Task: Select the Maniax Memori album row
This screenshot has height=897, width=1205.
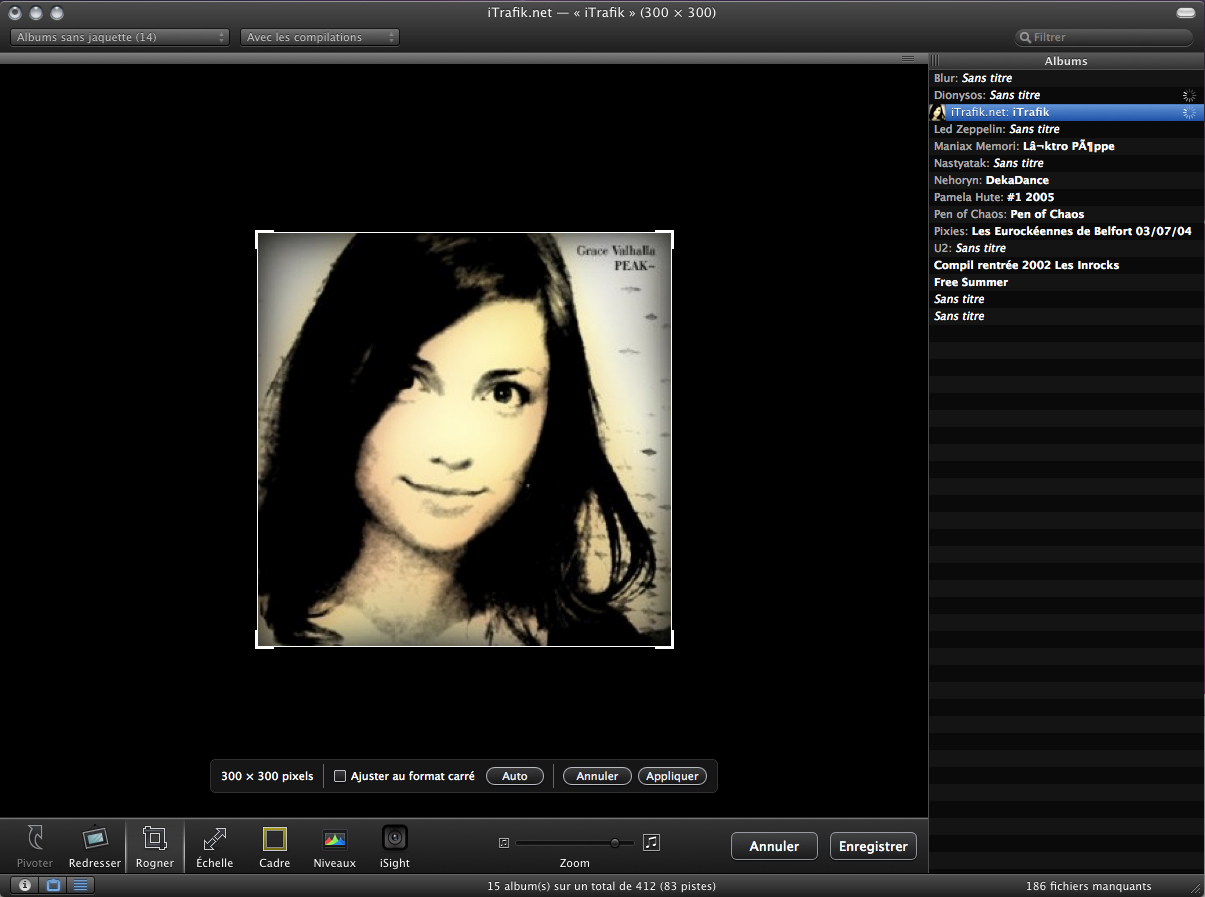Action: [1066, 146]
